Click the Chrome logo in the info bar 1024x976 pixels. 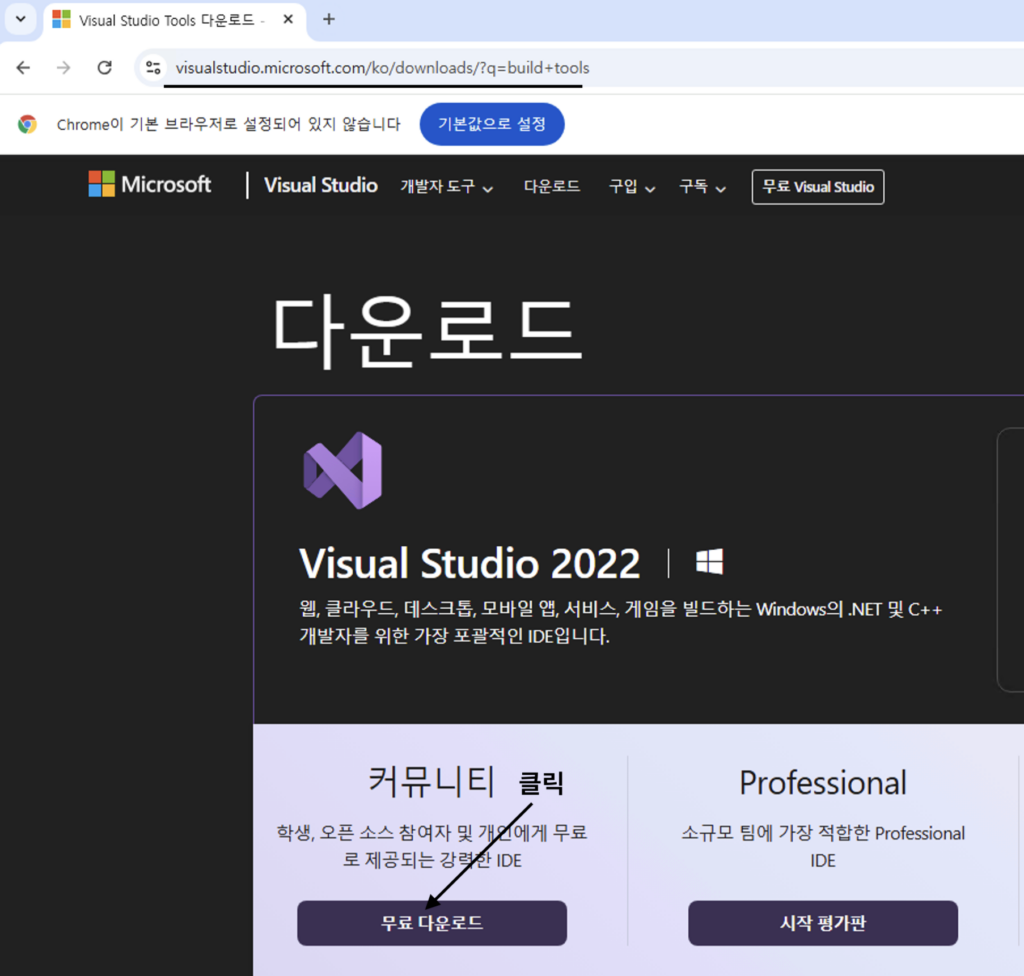(x=27, y=124)
